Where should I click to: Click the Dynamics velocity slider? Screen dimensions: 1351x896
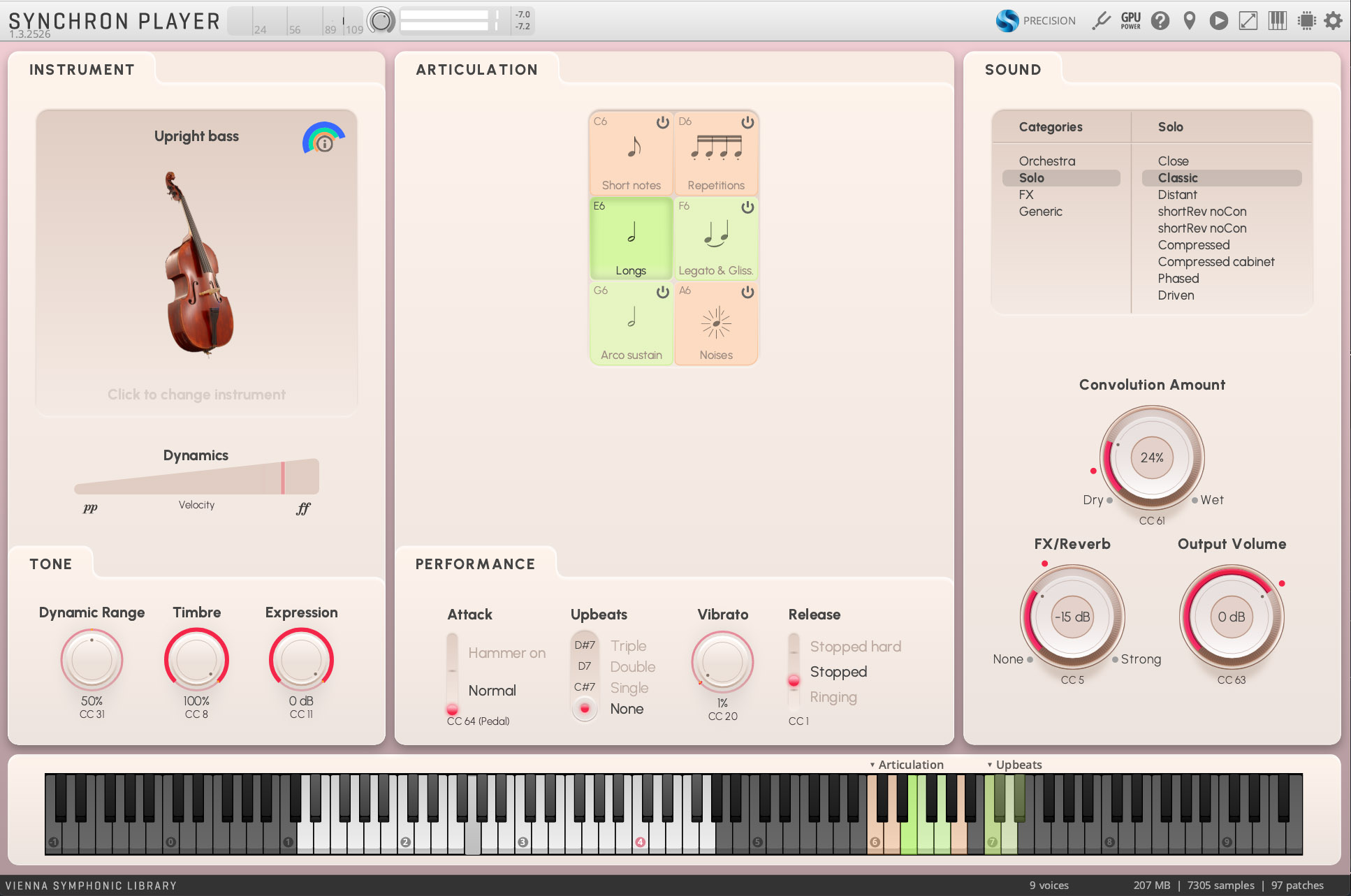pyautogui.click(x=196, y=478)
